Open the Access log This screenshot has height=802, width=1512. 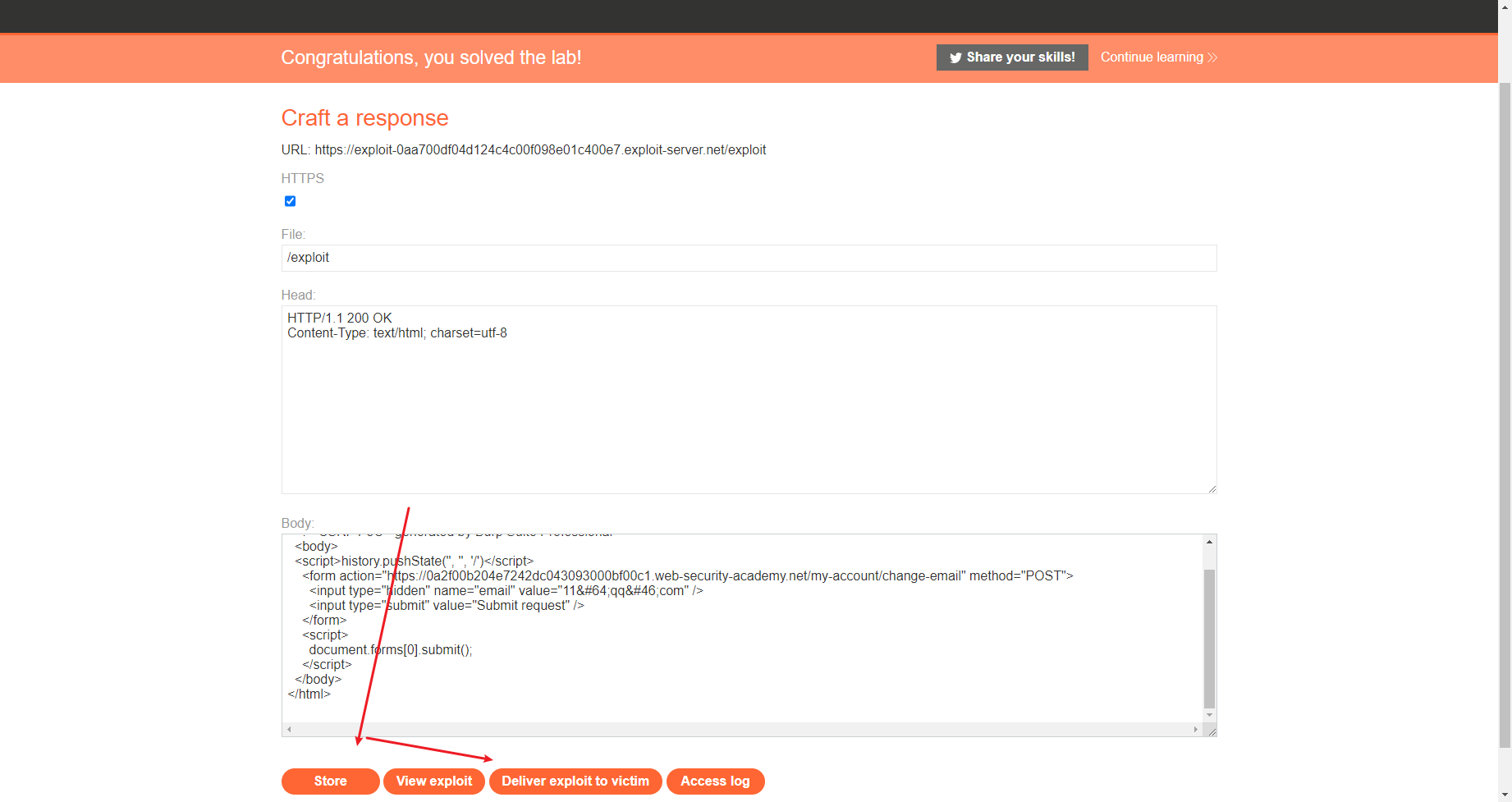pyautogui.click(x=715, y=781)
